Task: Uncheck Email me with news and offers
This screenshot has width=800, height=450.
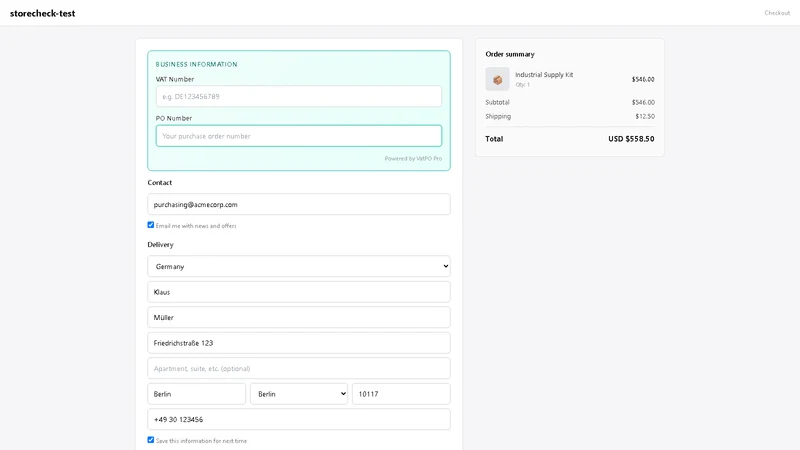Action: 151,224
